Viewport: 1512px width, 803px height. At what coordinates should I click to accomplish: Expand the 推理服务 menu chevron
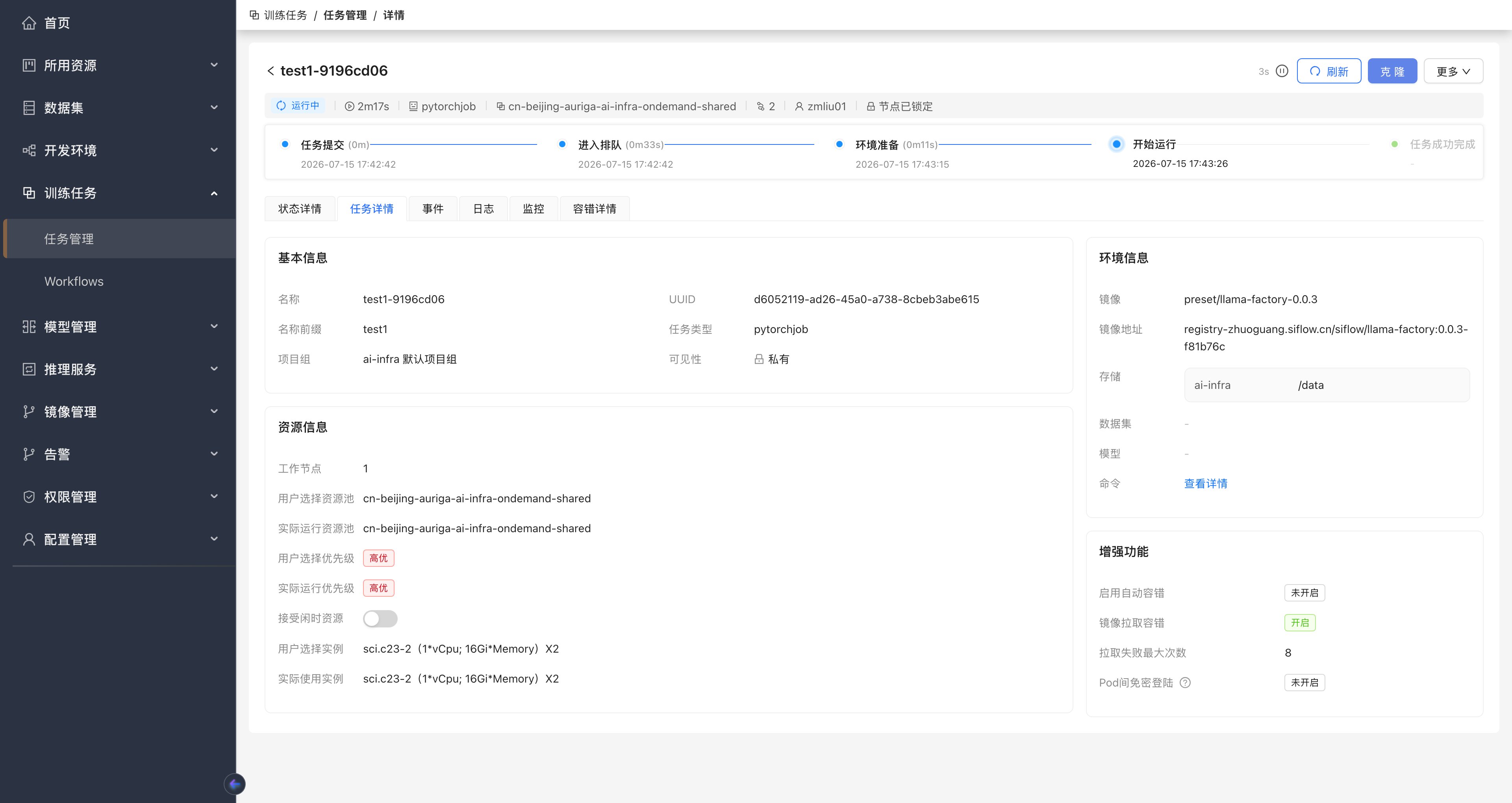[x=214, y=369]
